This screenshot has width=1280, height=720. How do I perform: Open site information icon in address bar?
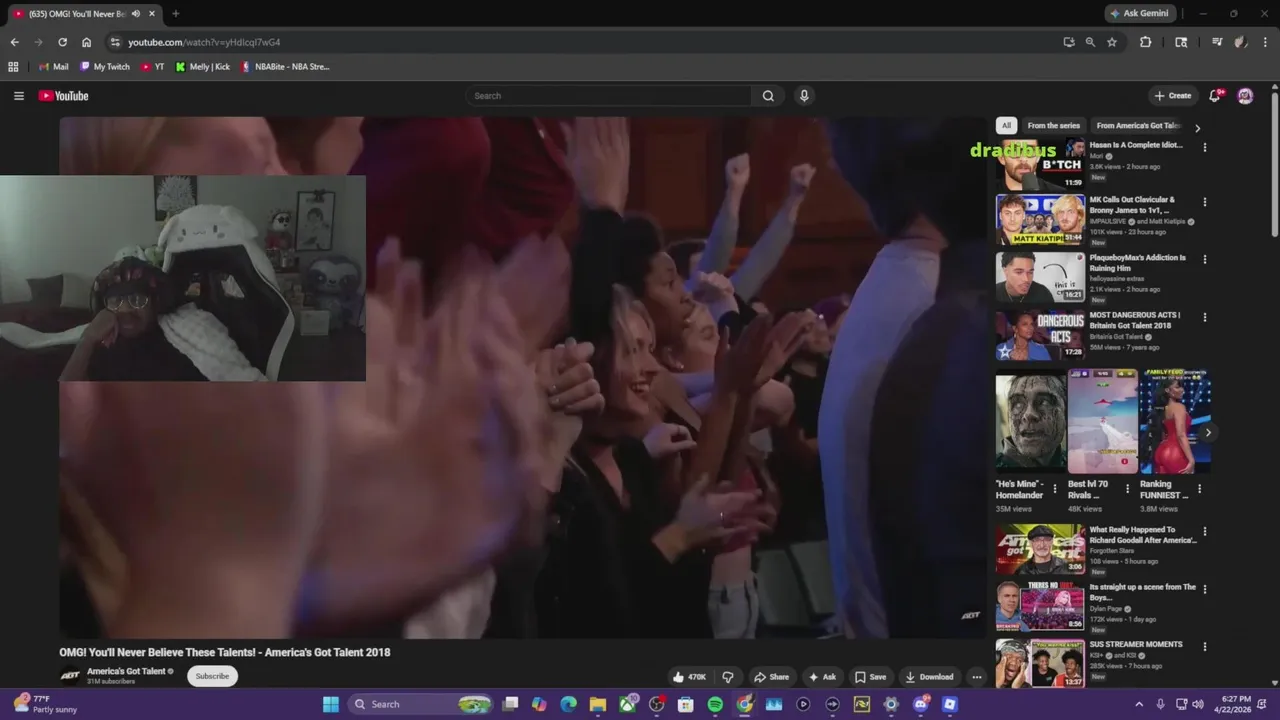tap(115, 42)
